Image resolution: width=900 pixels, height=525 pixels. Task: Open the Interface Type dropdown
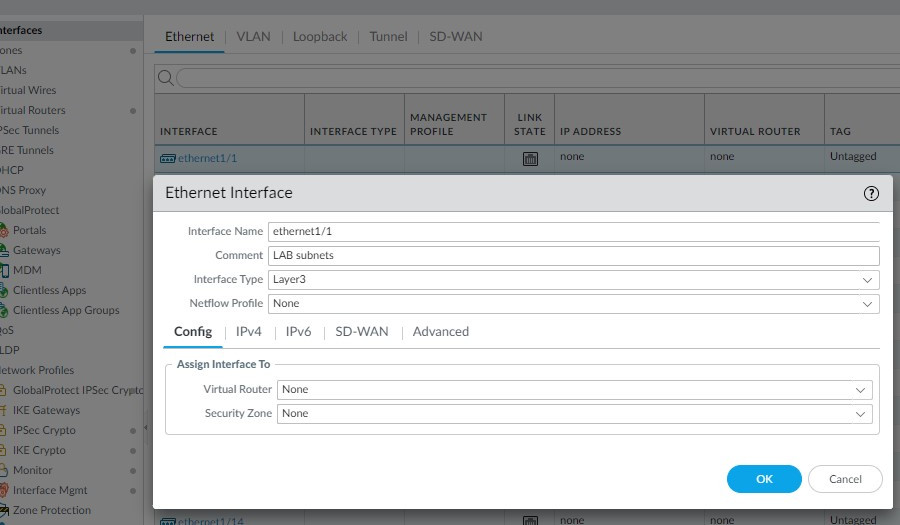(x=867, y=280)
